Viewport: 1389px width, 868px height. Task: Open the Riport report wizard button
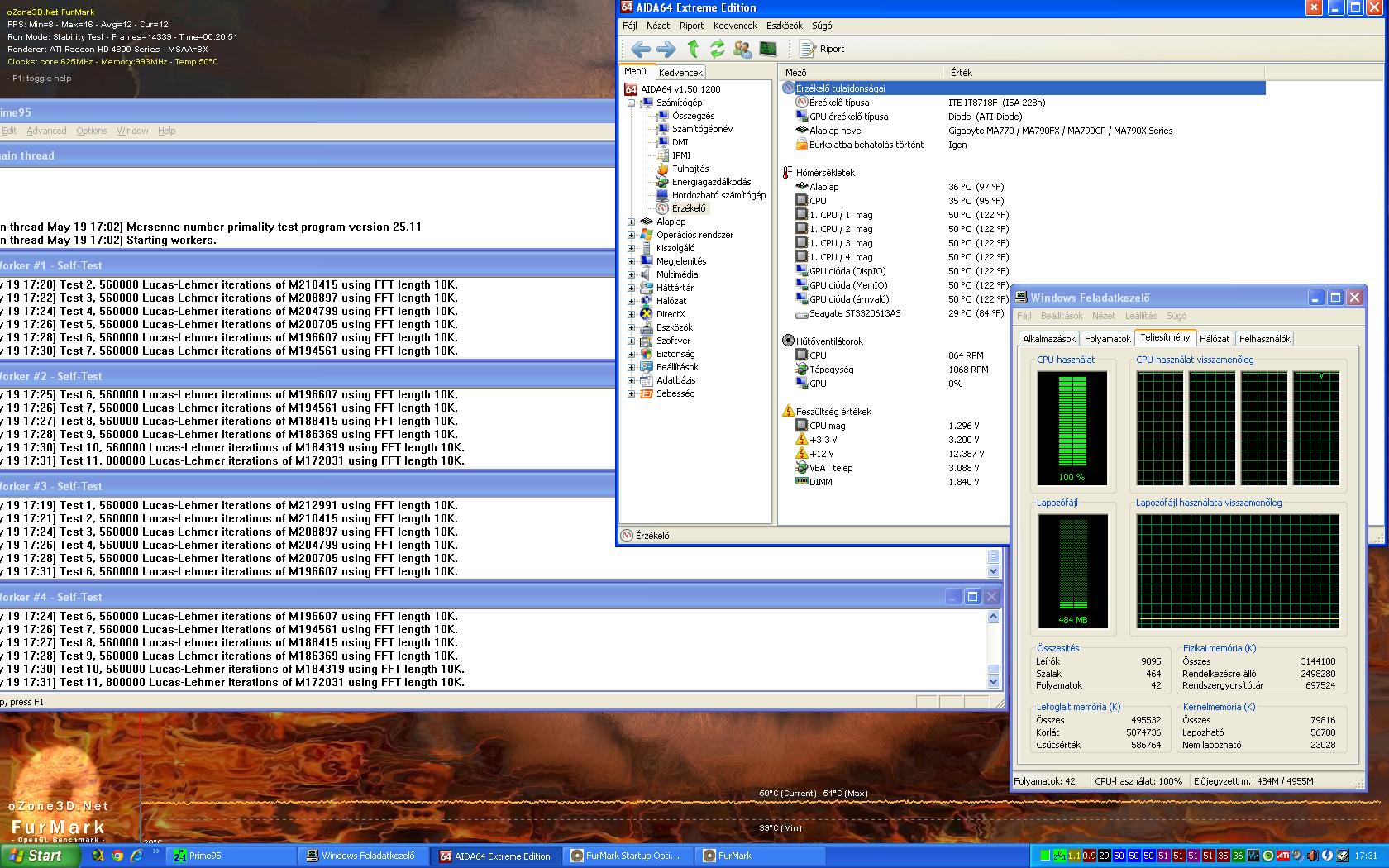click(822, 49)
